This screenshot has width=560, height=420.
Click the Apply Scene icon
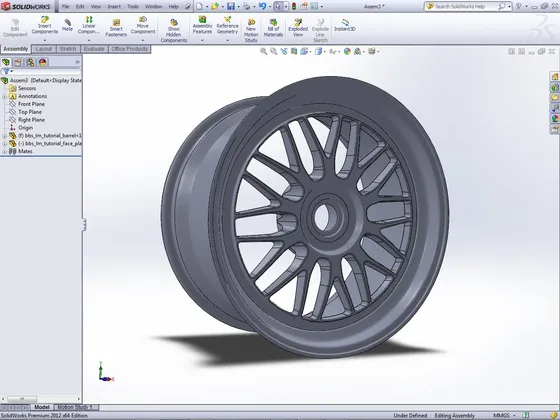point(357,51)
